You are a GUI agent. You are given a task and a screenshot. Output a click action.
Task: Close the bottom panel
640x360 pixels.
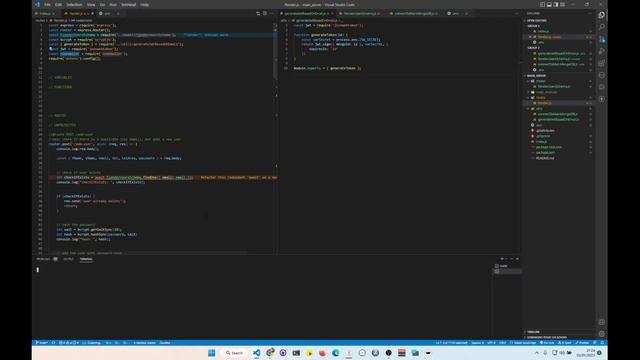coord(518,259)
